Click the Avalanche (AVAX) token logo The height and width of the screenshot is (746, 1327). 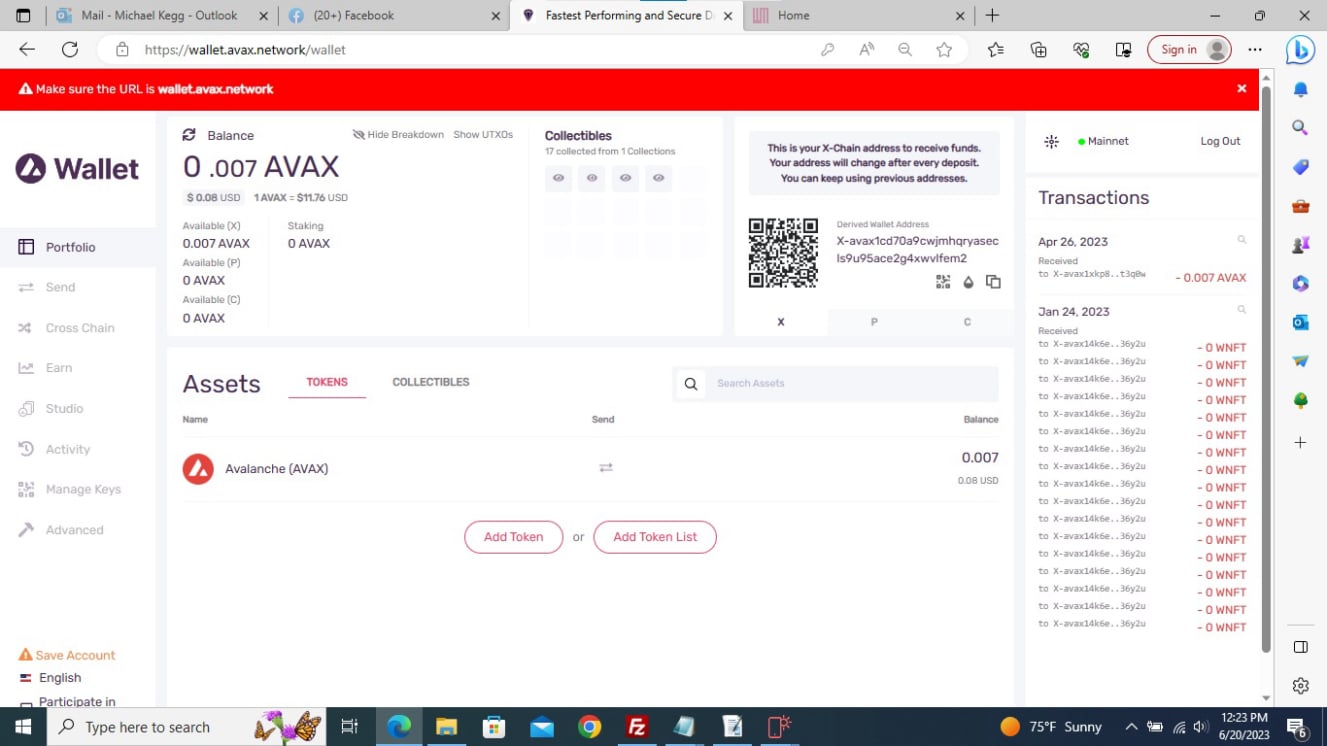[198, 468]
